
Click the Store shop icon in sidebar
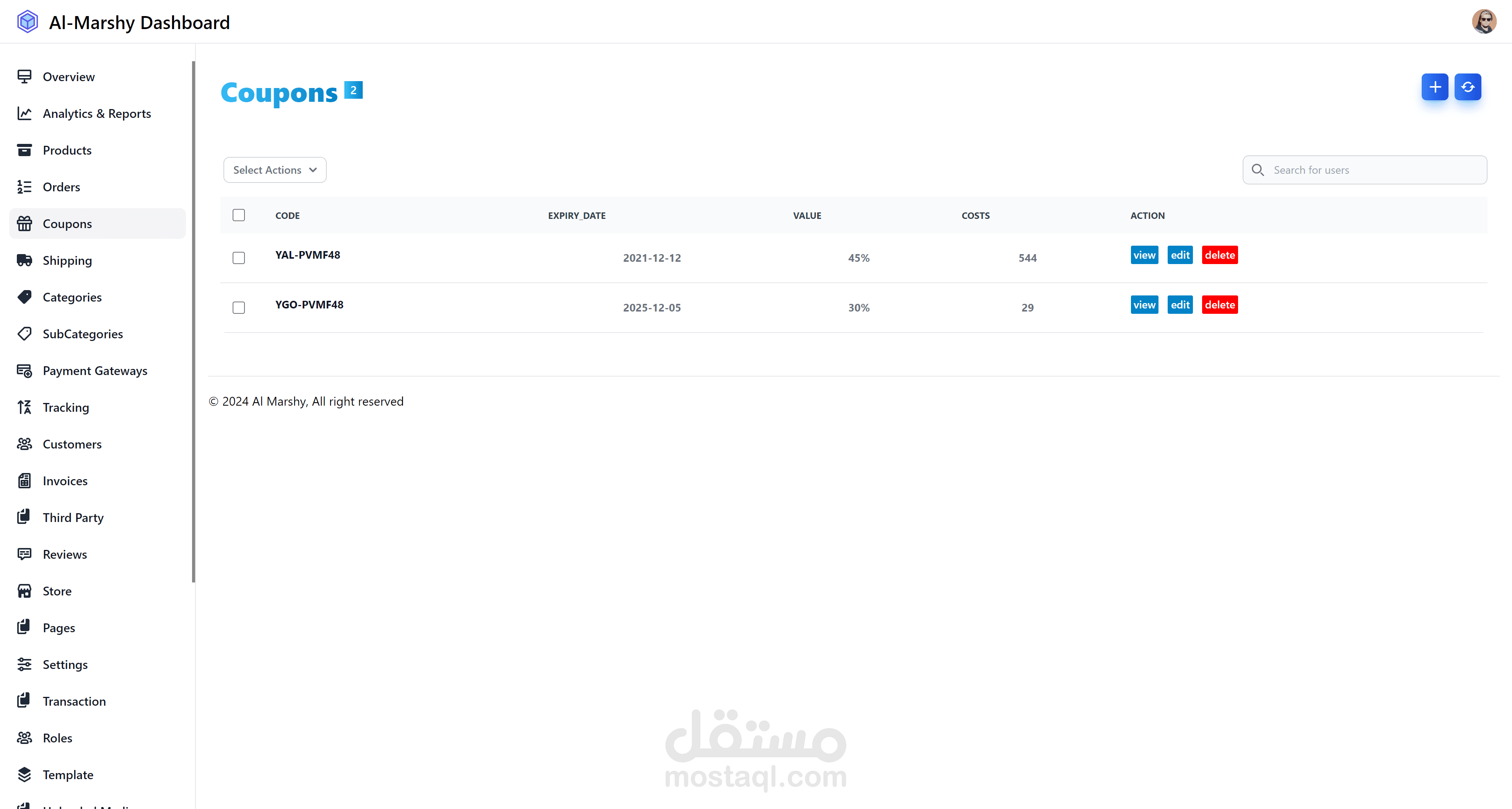(24, 591)
